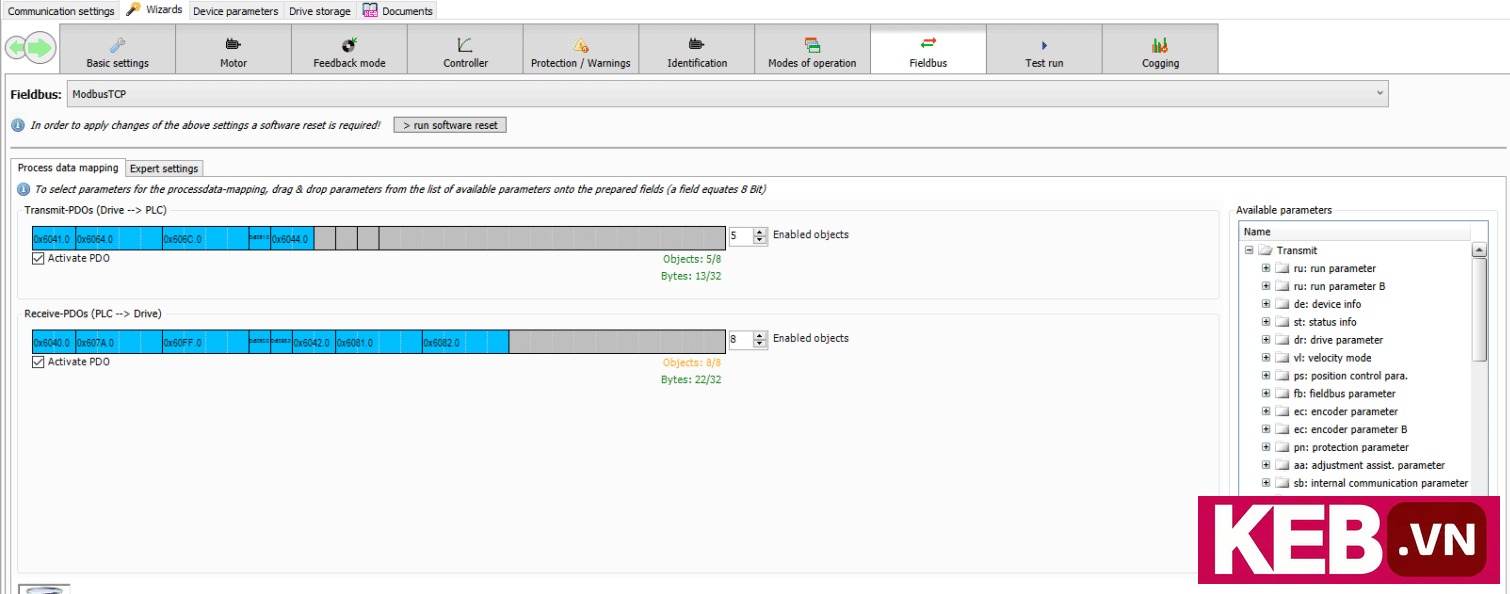
Task: Switch to the Communication settings tab
Action: tap(61, 11)
